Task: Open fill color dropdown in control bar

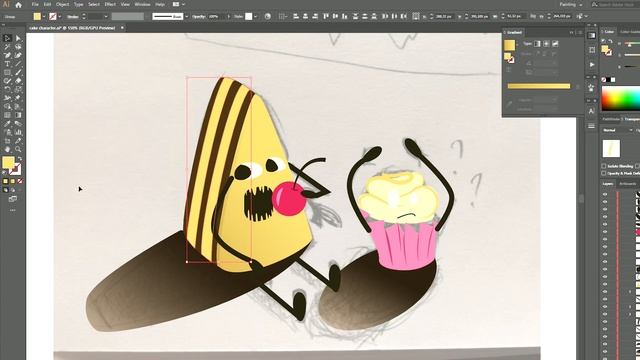Action: (44, 16)
